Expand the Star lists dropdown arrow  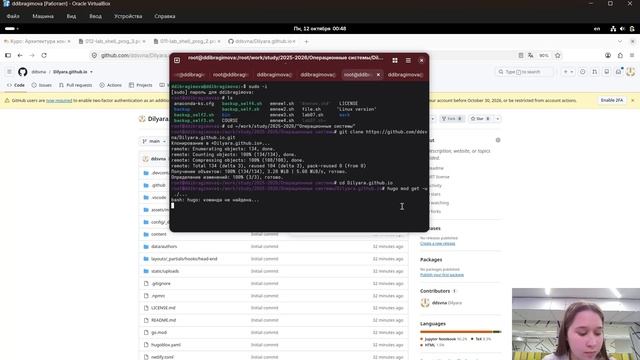point(498,119)
